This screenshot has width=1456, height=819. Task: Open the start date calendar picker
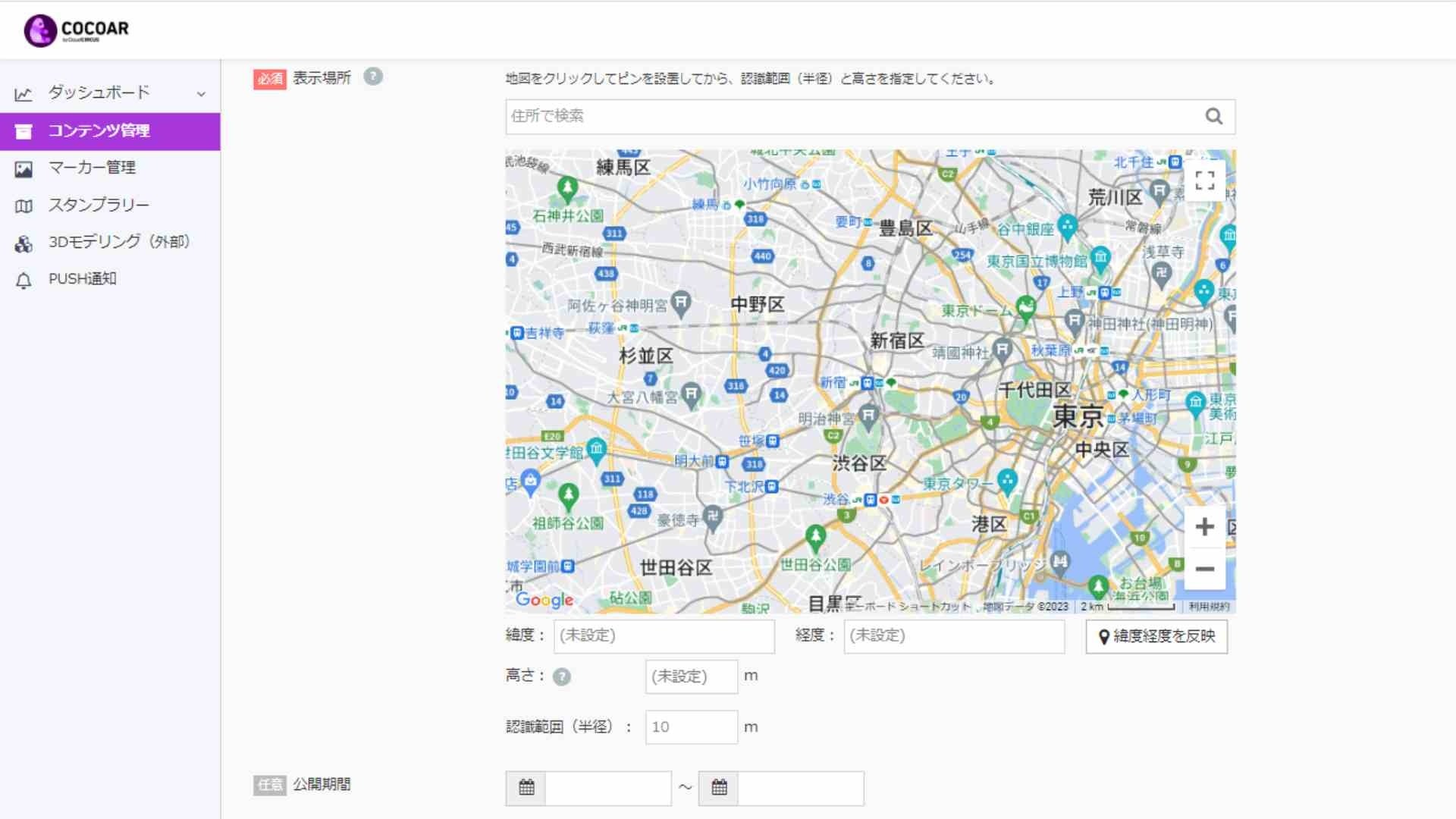[526, 787]
